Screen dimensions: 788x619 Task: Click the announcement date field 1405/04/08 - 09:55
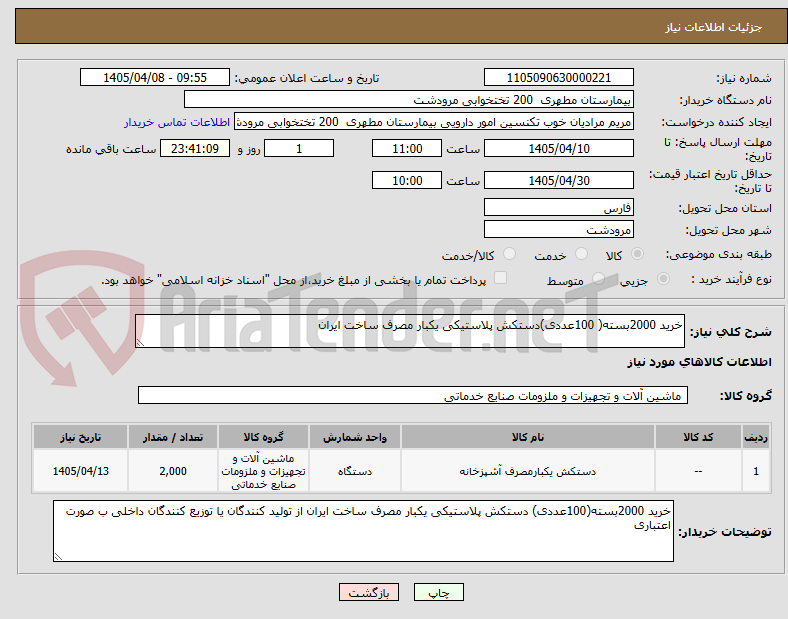coord(155,78)
